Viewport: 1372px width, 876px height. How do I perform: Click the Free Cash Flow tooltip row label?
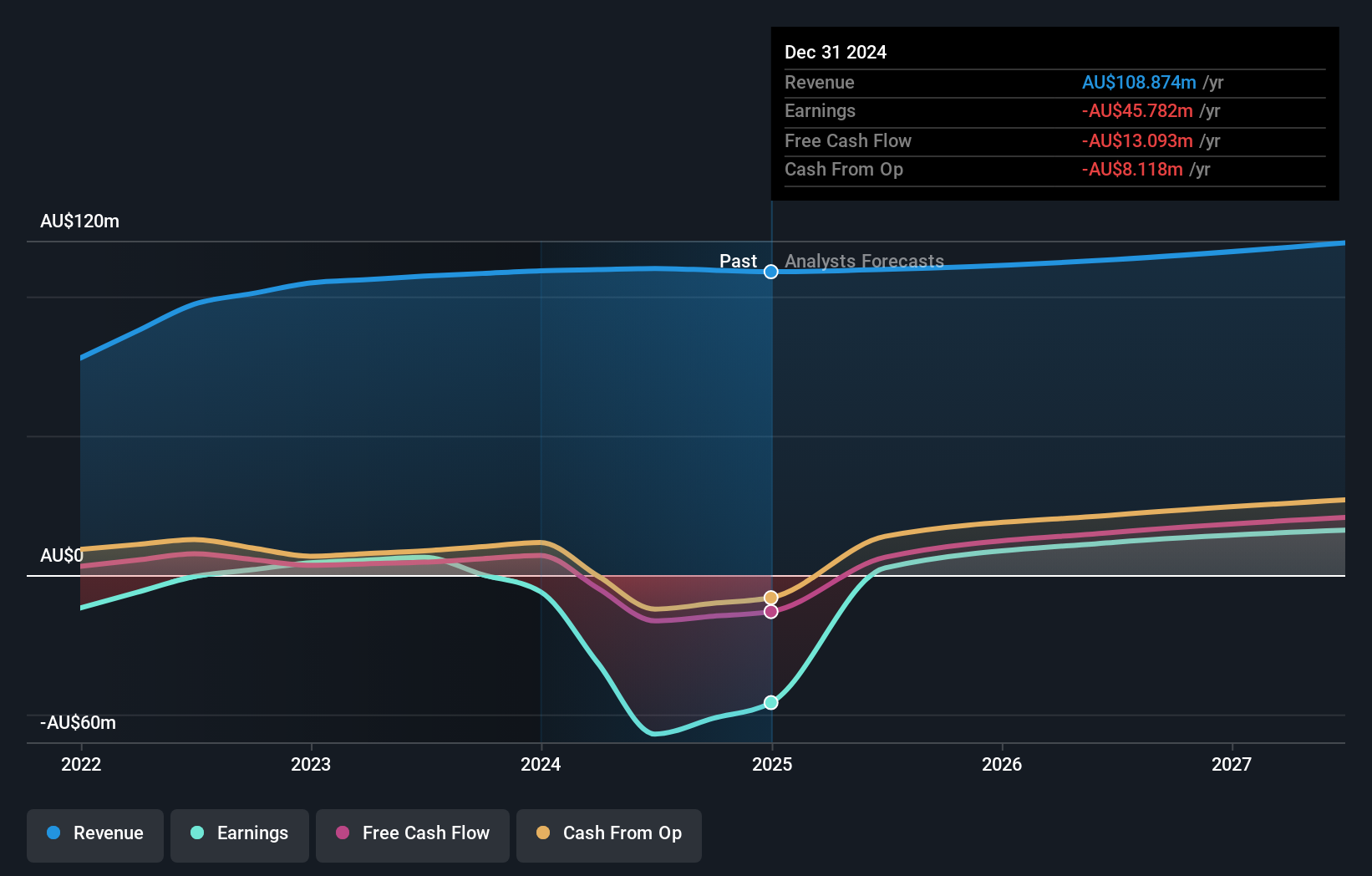[x=848, y=141]
